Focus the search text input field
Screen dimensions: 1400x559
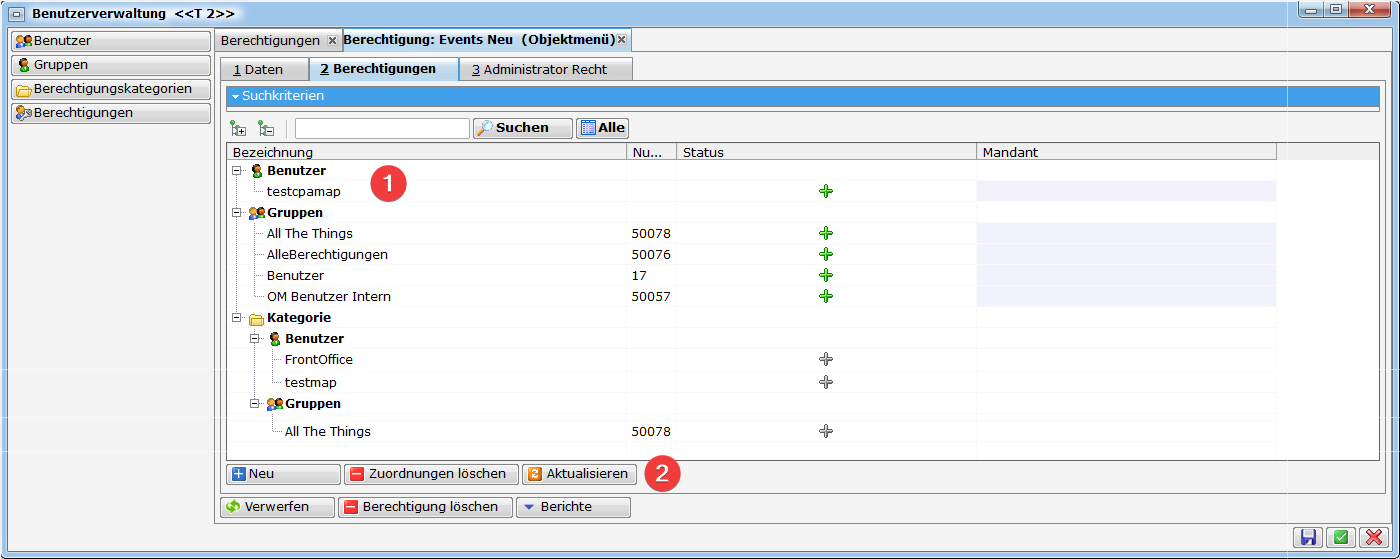tap(381, 128)
